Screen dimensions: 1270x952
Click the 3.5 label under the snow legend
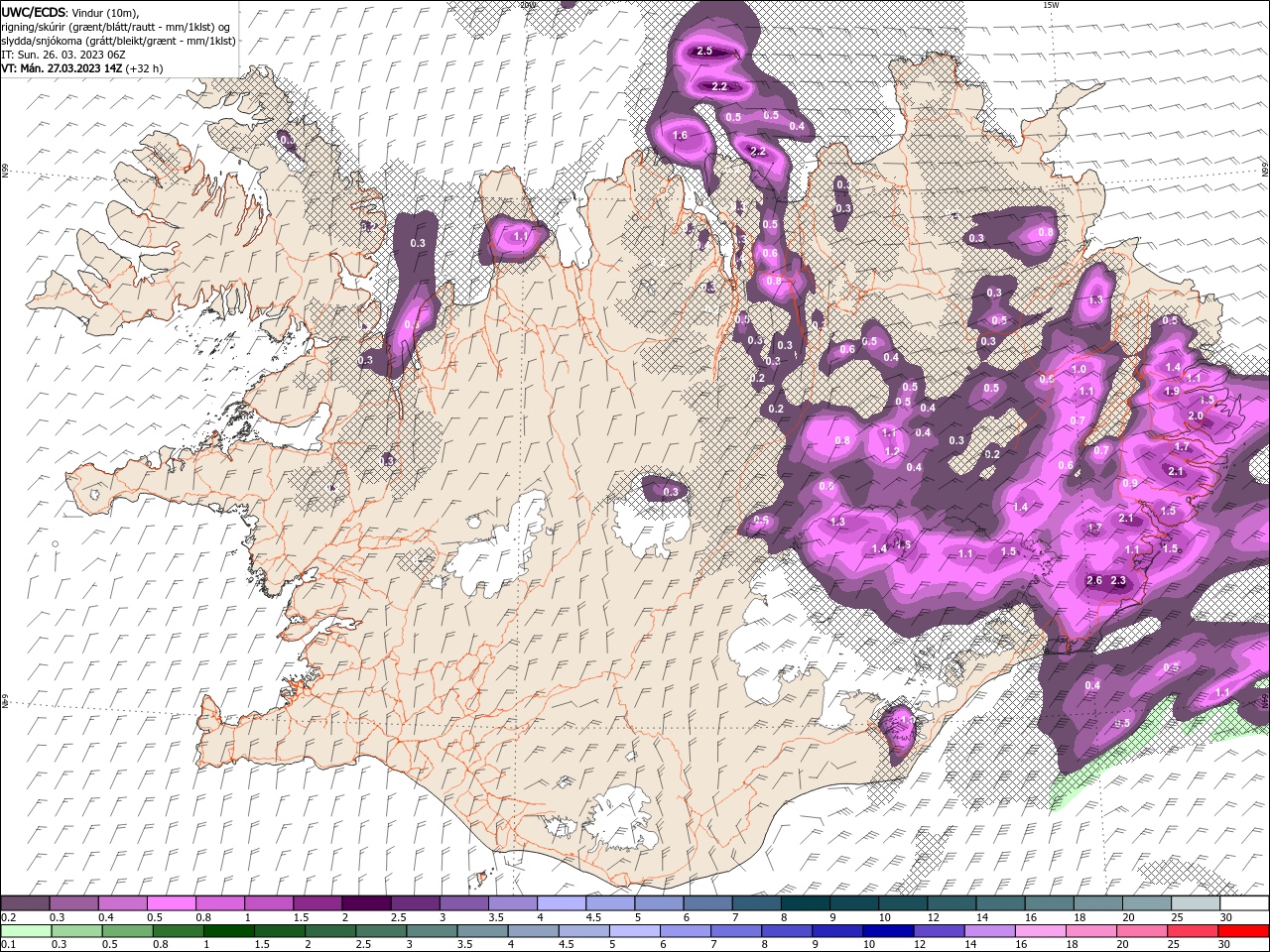tap(495, 917)
